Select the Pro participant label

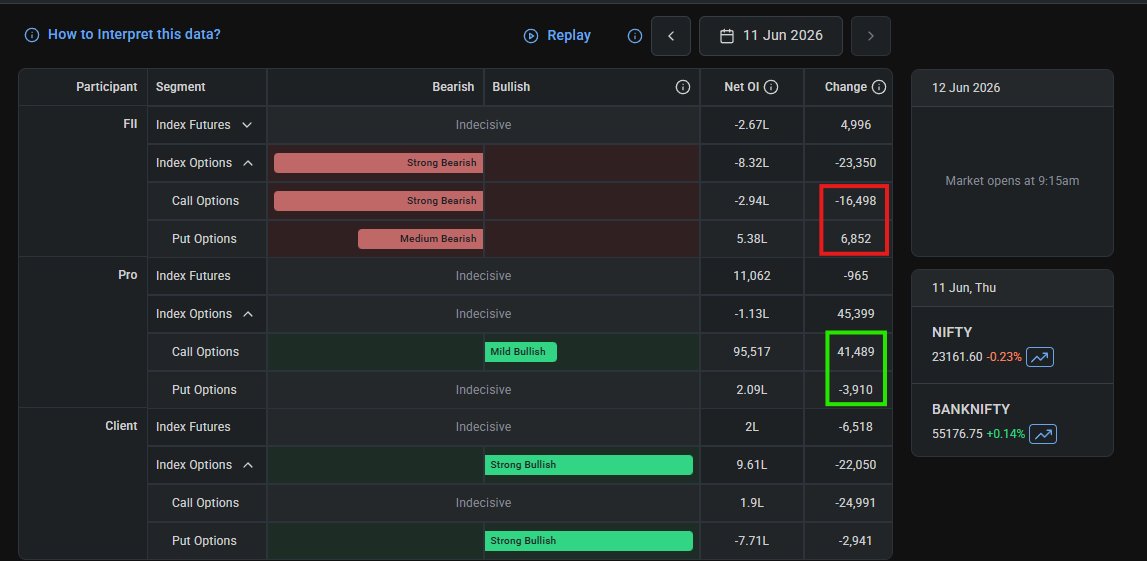pos(128,275)
